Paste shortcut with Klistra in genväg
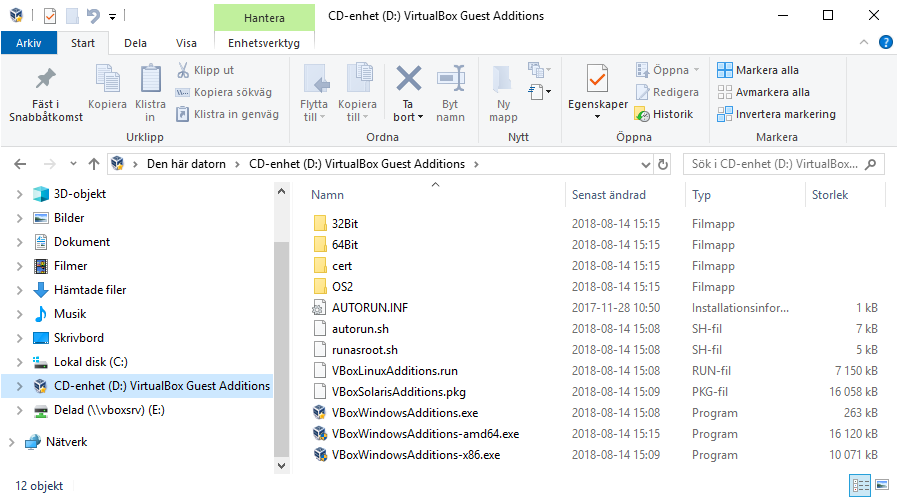The width and height of the screenshot is (898, 498). click(x=227, y=114)
